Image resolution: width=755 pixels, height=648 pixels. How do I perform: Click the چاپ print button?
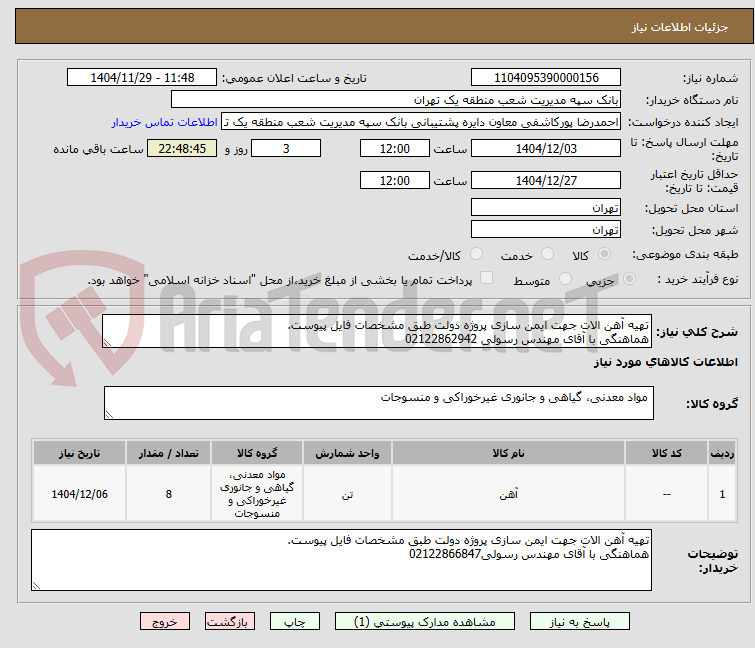click(x=295, y=621)
